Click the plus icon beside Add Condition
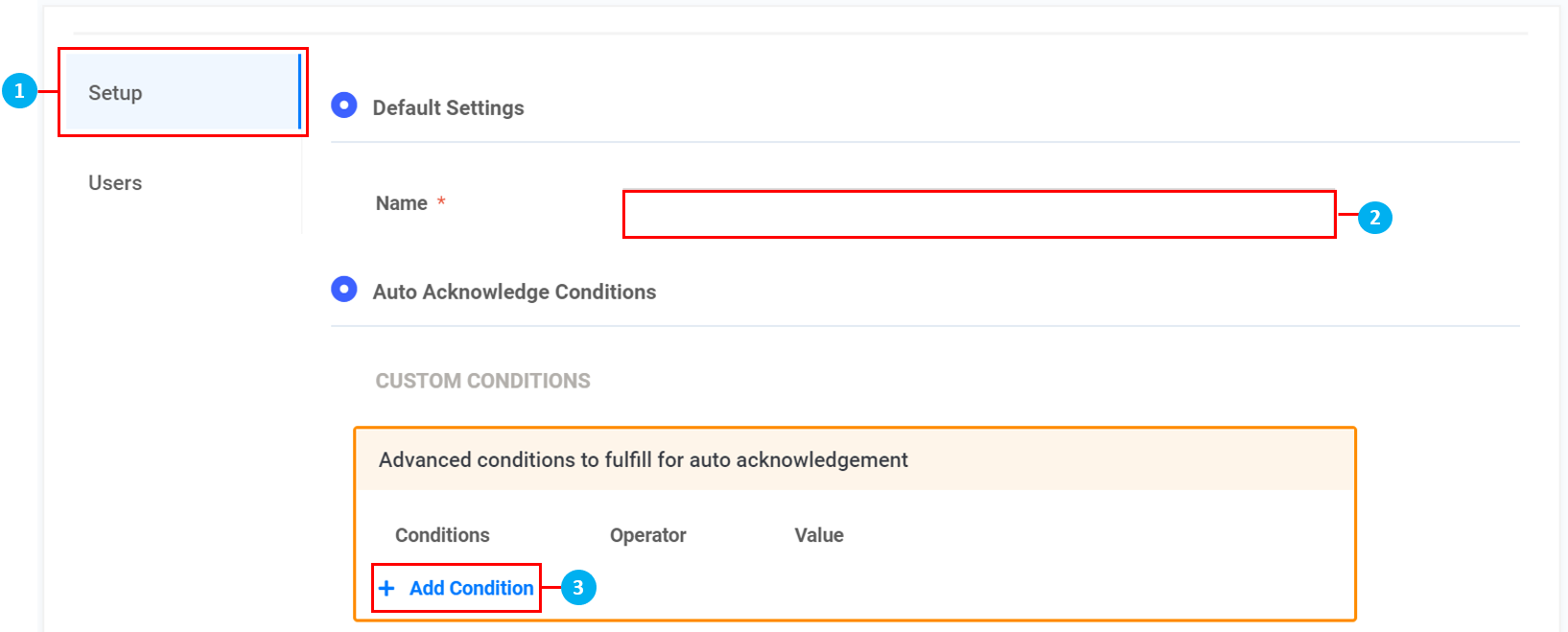 tap(386, 588)
